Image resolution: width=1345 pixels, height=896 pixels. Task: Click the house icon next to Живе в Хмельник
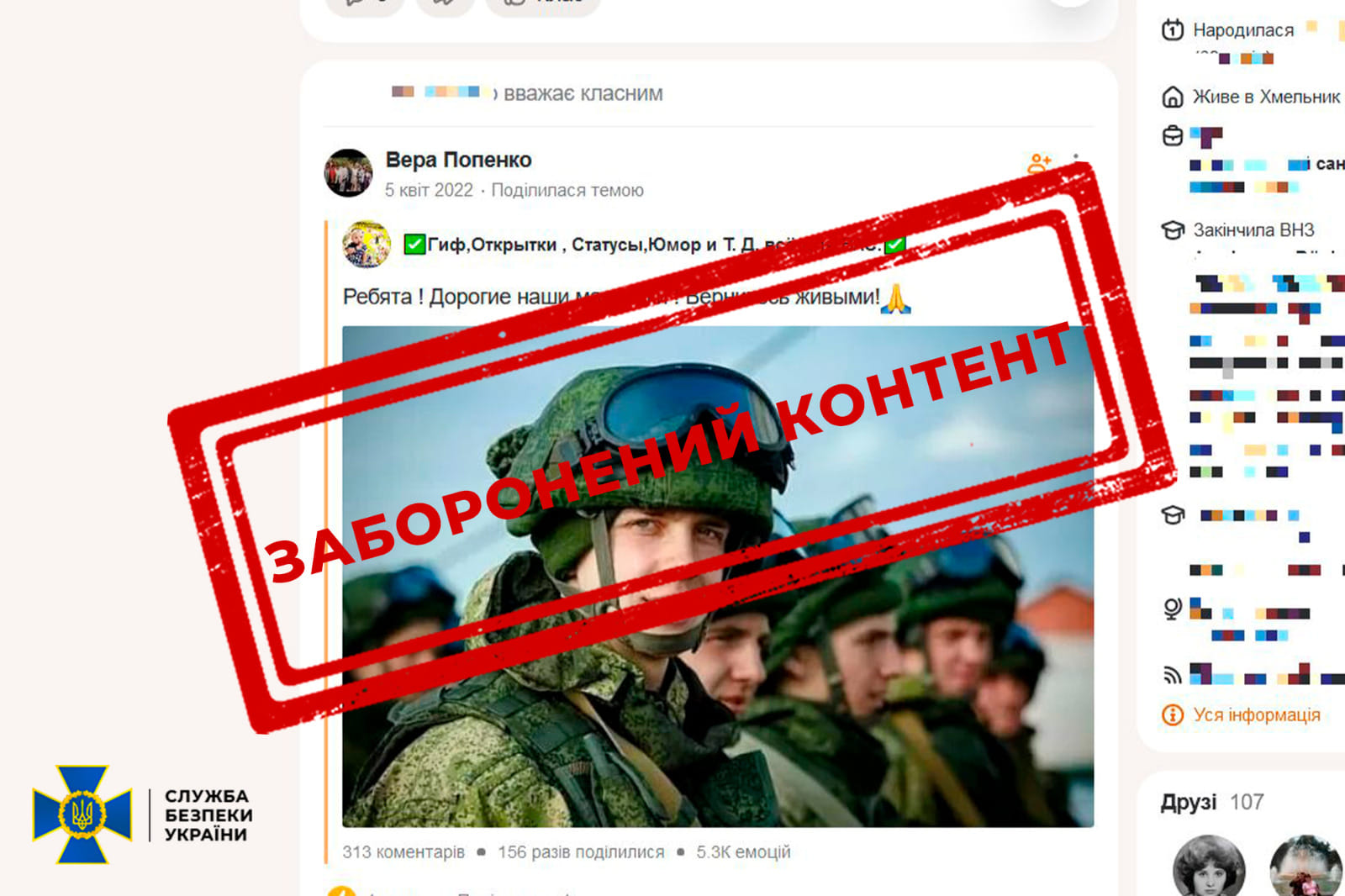point(1173,98)
